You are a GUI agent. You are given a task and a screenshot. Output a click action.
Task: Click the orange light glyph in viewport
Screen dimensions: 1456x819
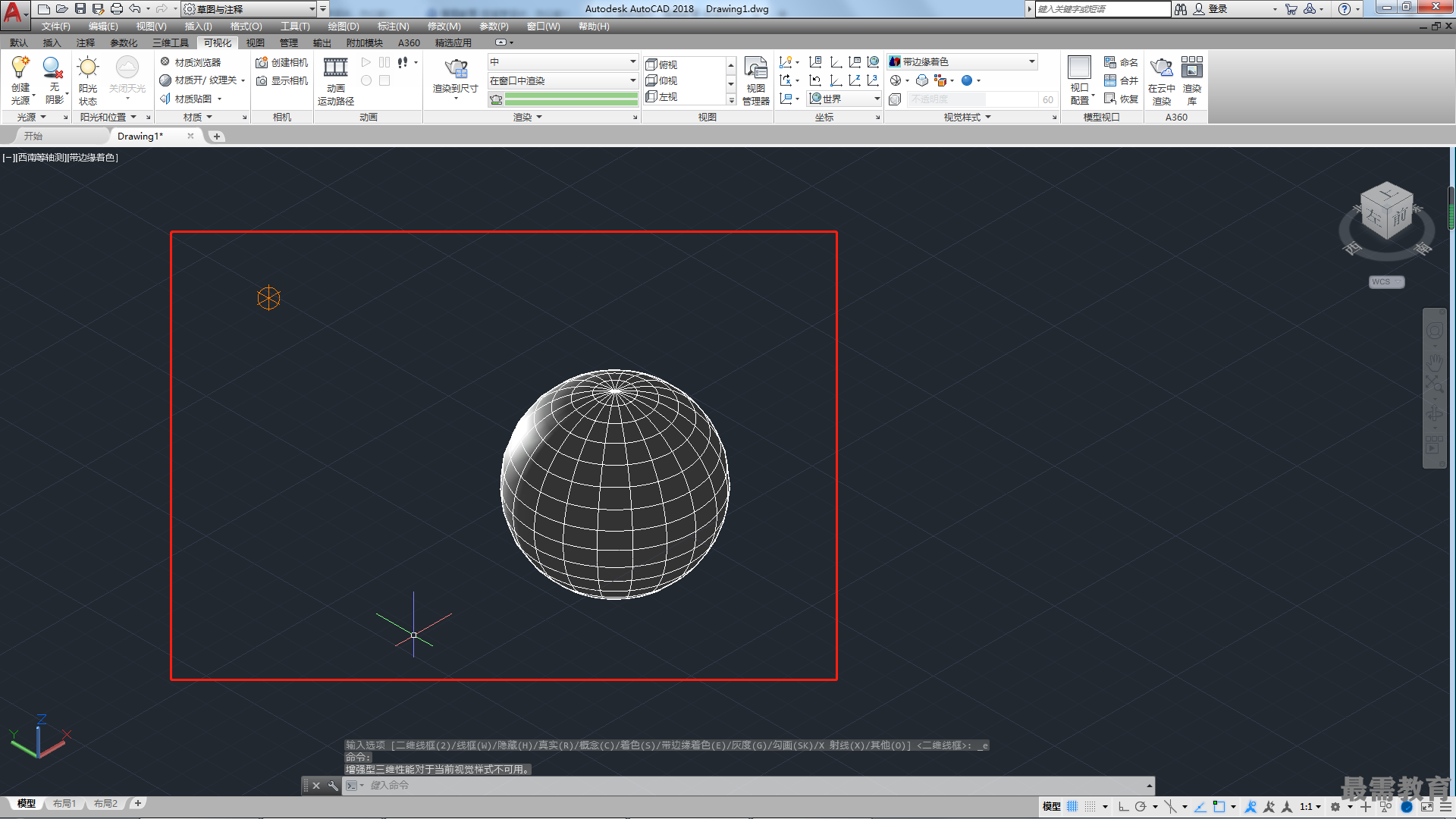click(268, 298)
